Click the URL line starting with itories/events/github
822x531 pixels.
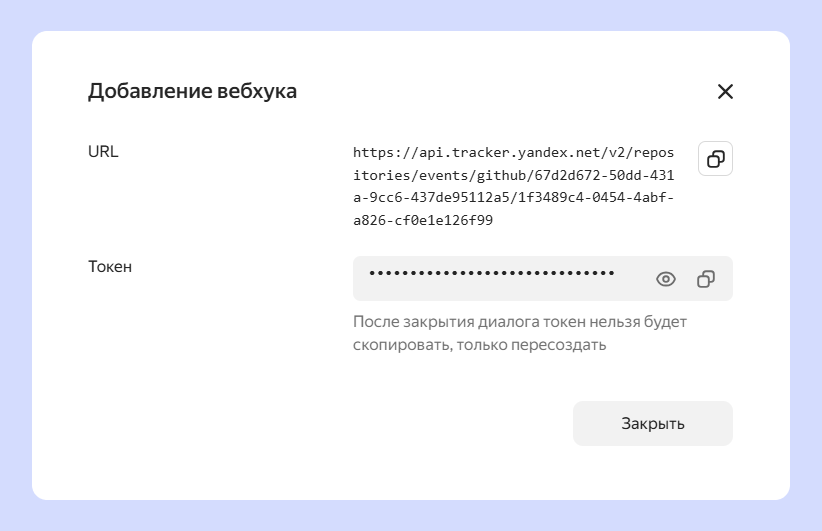pos(513,175)
